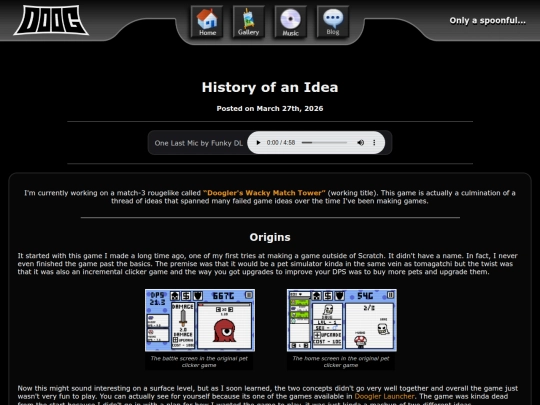Mute the audio player volume
Screen dimensions: 540x405
(x=360, y=143)
